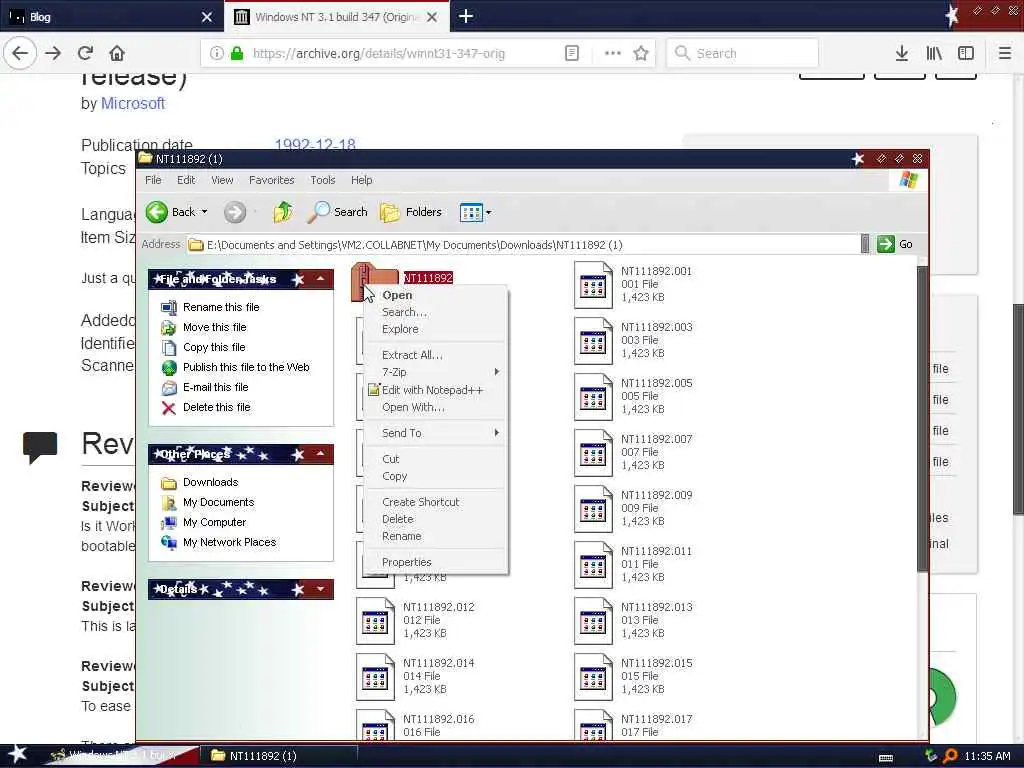This screenshot has width=1024, height=768.
Task: Click Explorer vertical scrollbar thumb
Action: click(923, 418)
